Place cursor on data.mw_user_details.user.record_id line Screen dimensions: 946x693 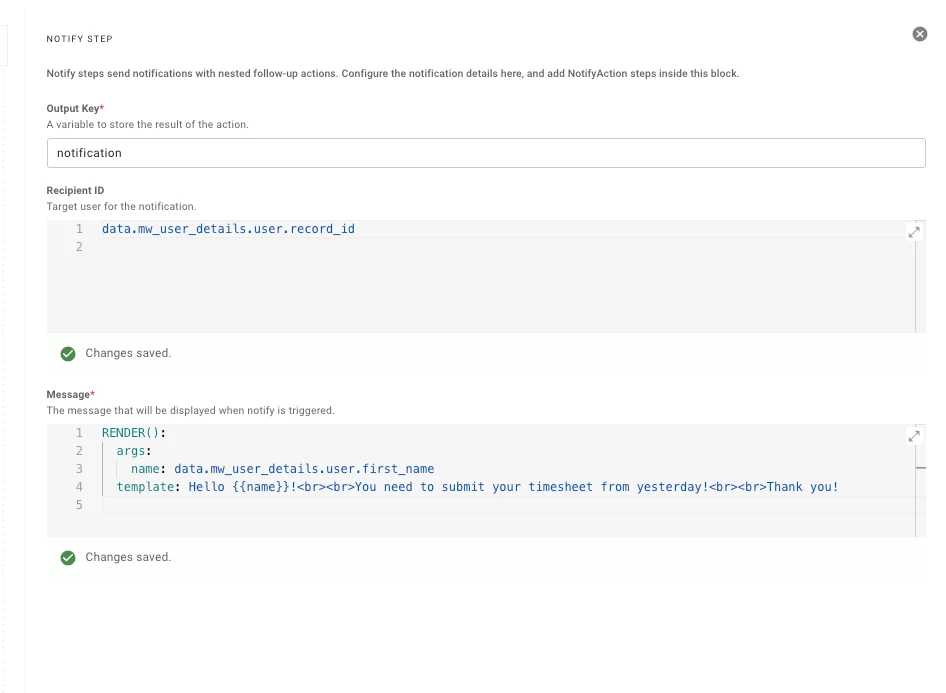point(228,229)
